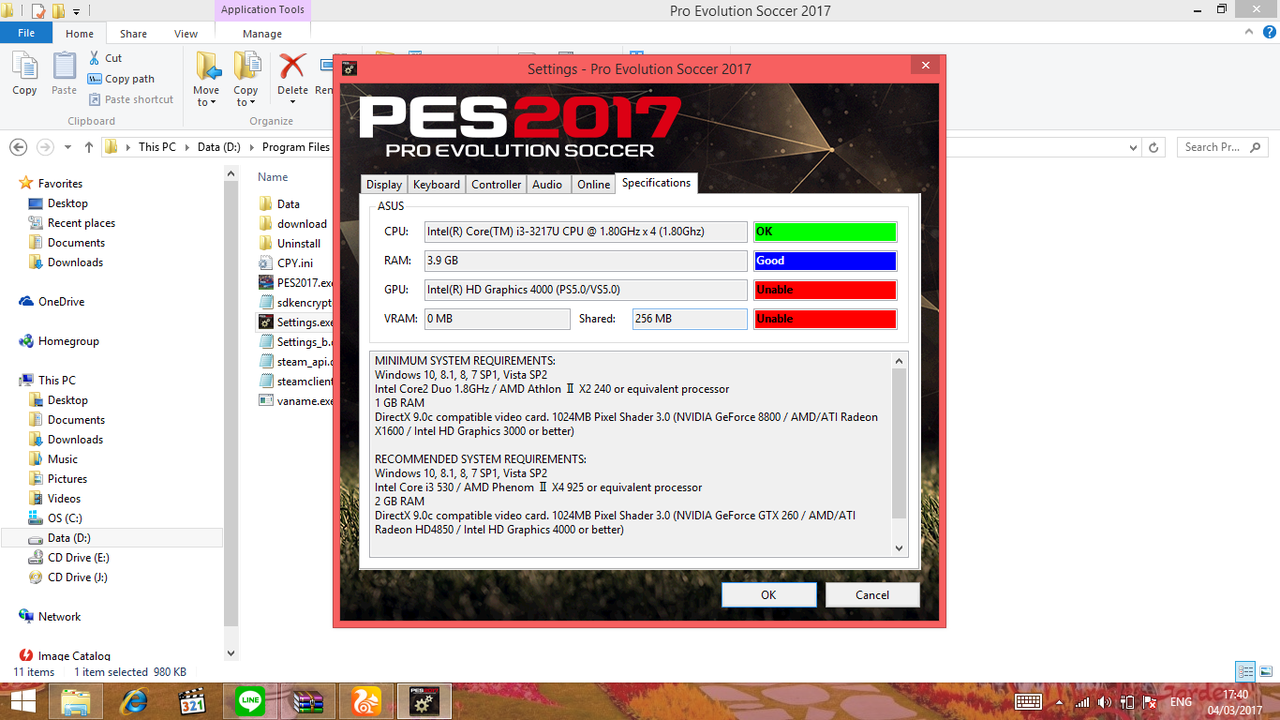
Task: Open the Manage ribbon tab
Action: click(x=262, y=33)
